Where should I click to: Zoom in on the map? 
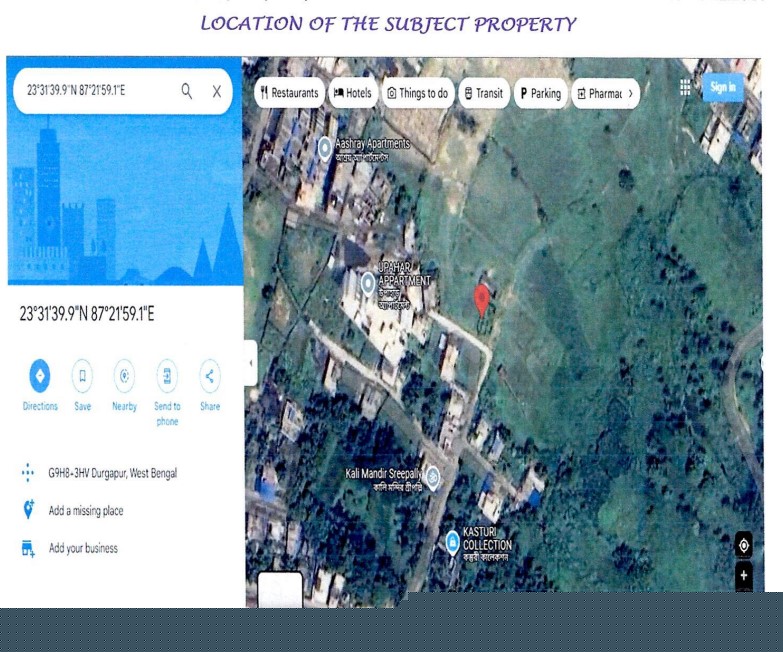(744, 575)
